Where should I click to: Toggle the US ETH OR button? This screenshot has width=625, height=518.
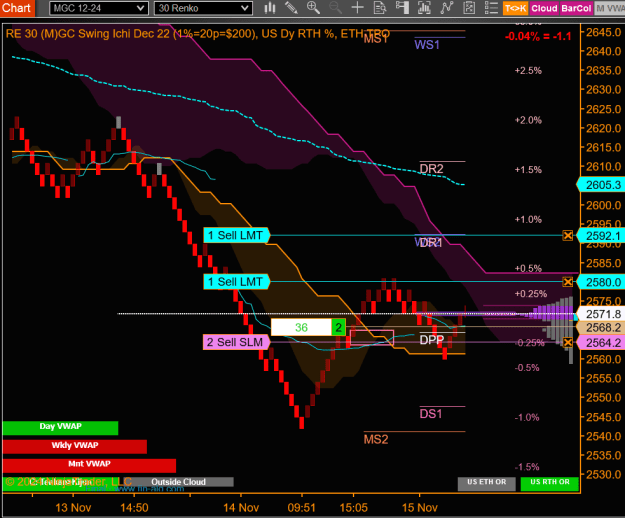(486, 483)
